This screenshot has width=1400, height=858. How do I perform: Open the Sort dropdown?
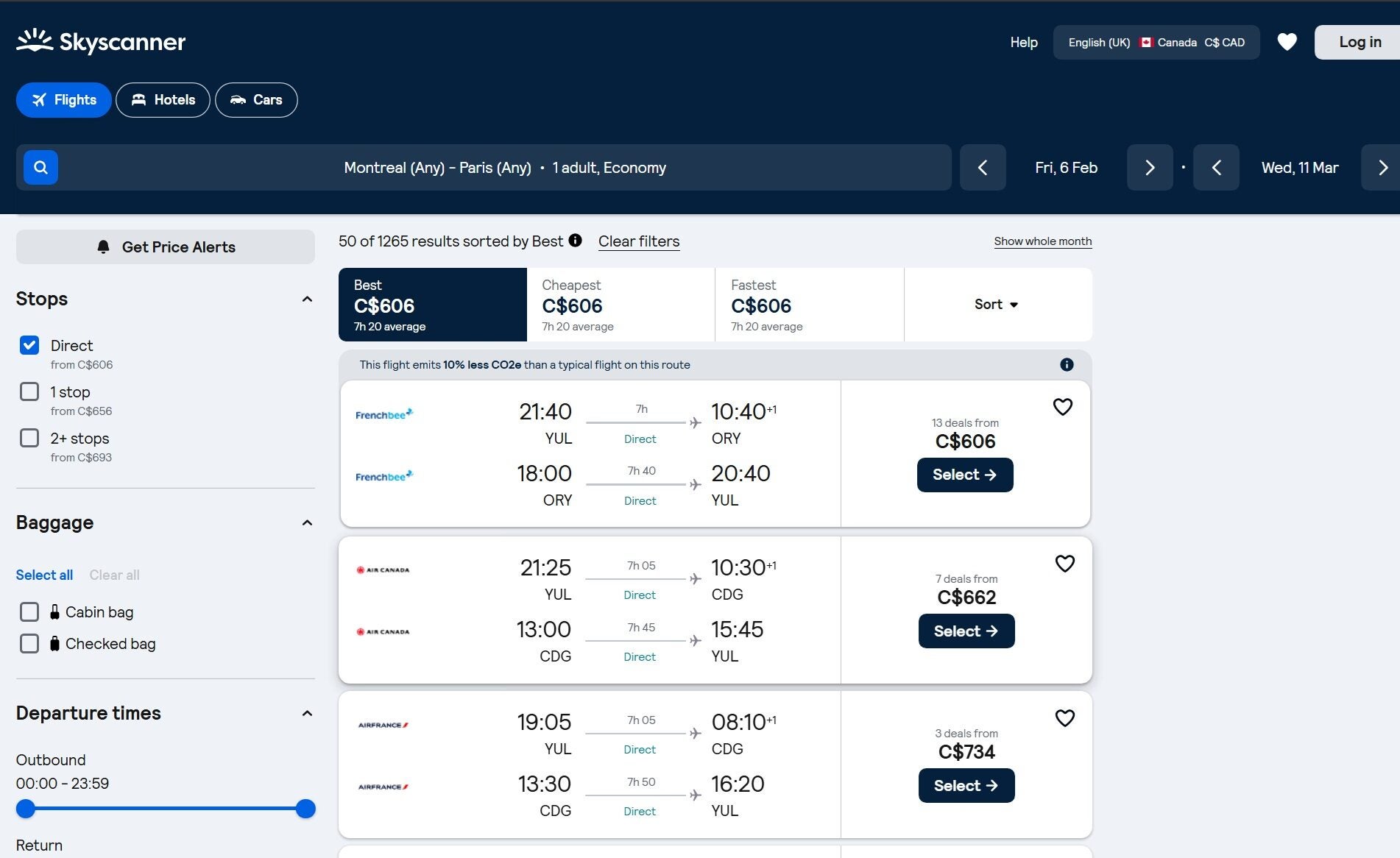click(x=997, y=305)
